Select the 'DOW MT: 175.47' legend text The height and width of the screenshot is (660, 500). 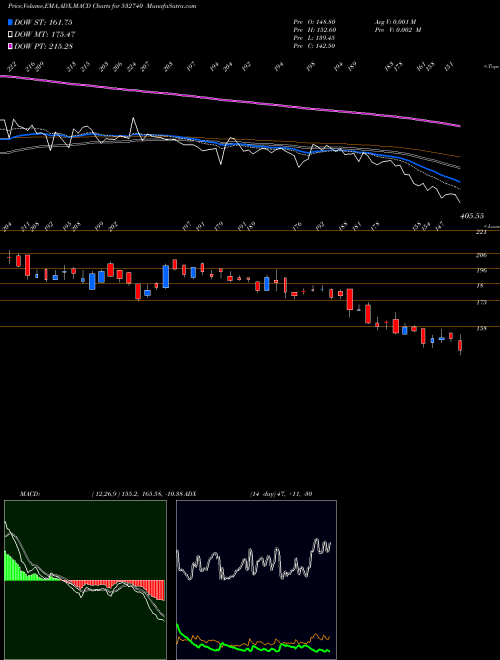(45, 34)
